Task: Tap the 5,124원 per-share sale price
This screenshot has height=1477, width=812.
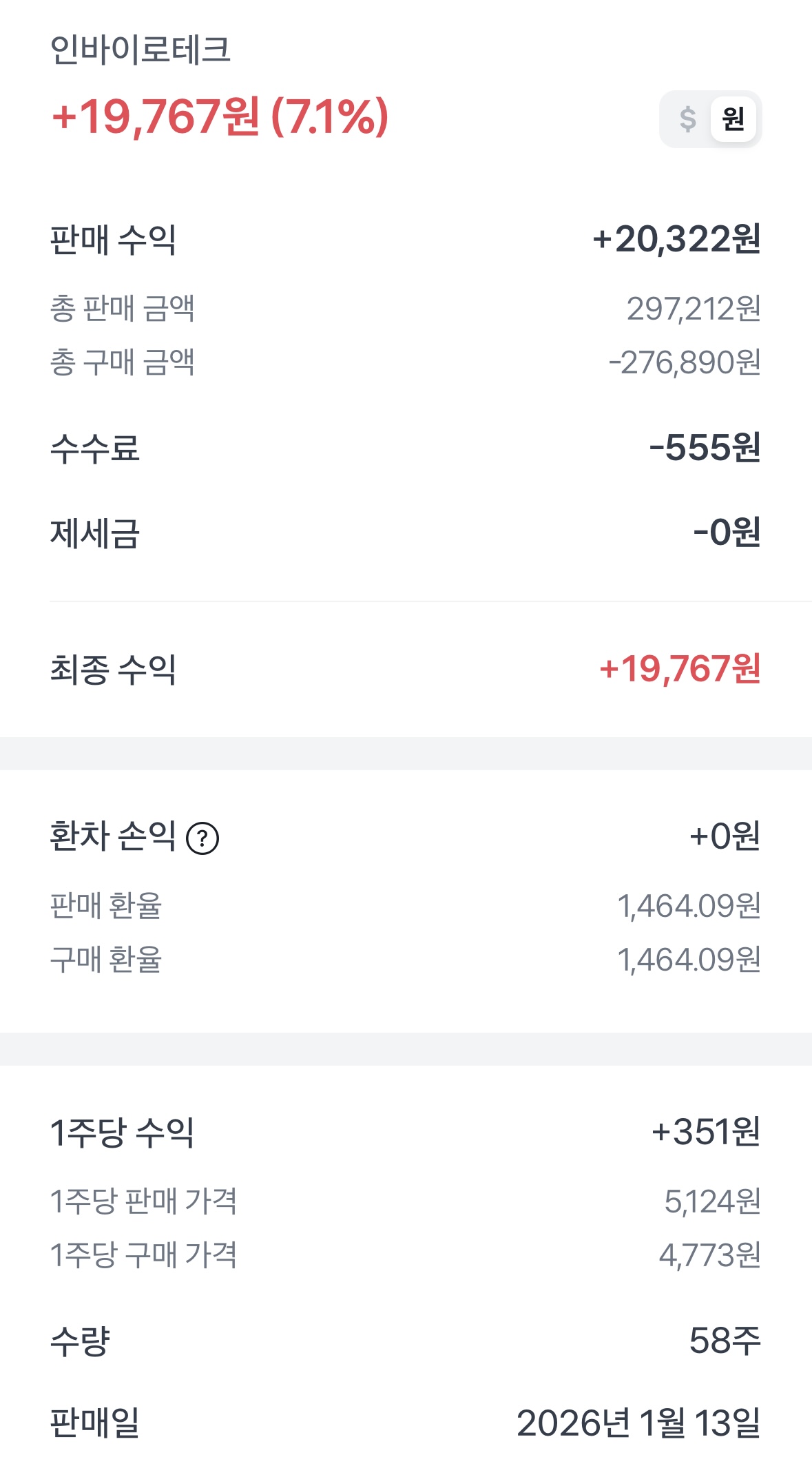Action: [x=712, y=1201]
